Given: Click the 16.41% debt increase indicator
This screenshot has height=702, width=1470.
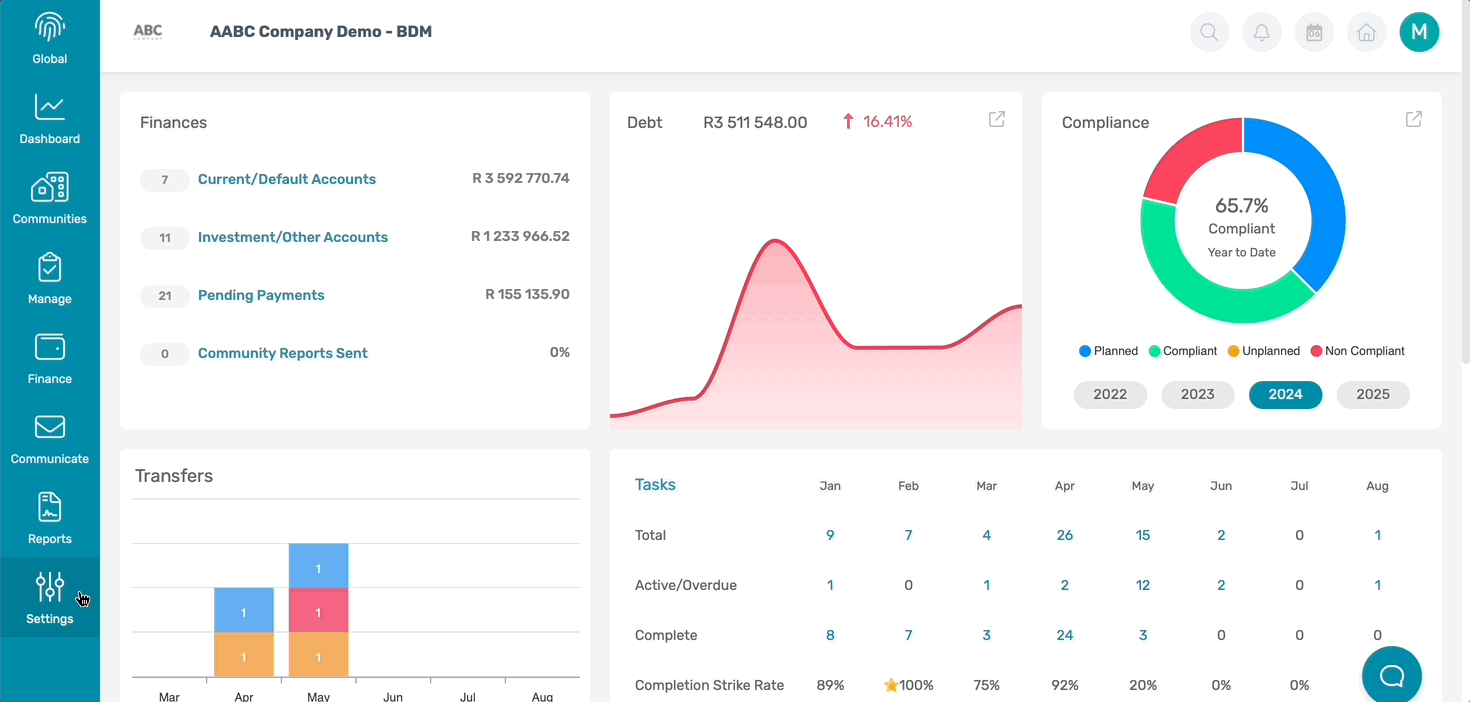Looking at the screenshot, I should coord(877,121).
